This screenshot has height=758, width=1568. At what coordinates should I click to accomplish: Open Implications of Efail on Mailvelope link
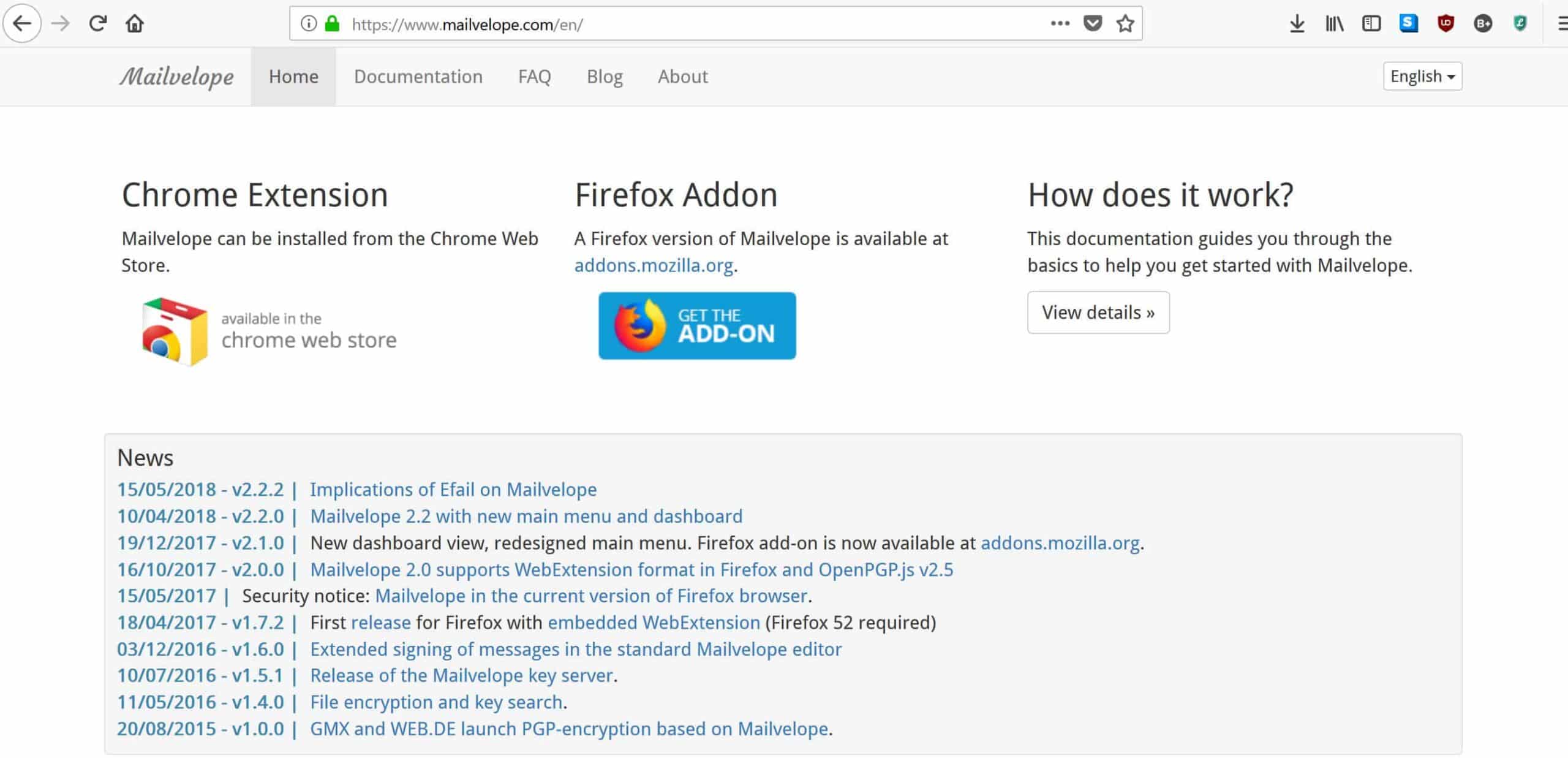coord(453,489)
